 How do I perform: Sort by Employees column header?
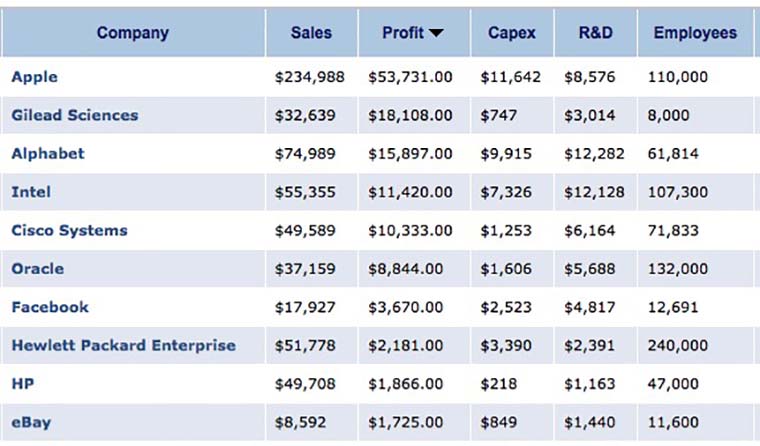[x=695, y=33]
